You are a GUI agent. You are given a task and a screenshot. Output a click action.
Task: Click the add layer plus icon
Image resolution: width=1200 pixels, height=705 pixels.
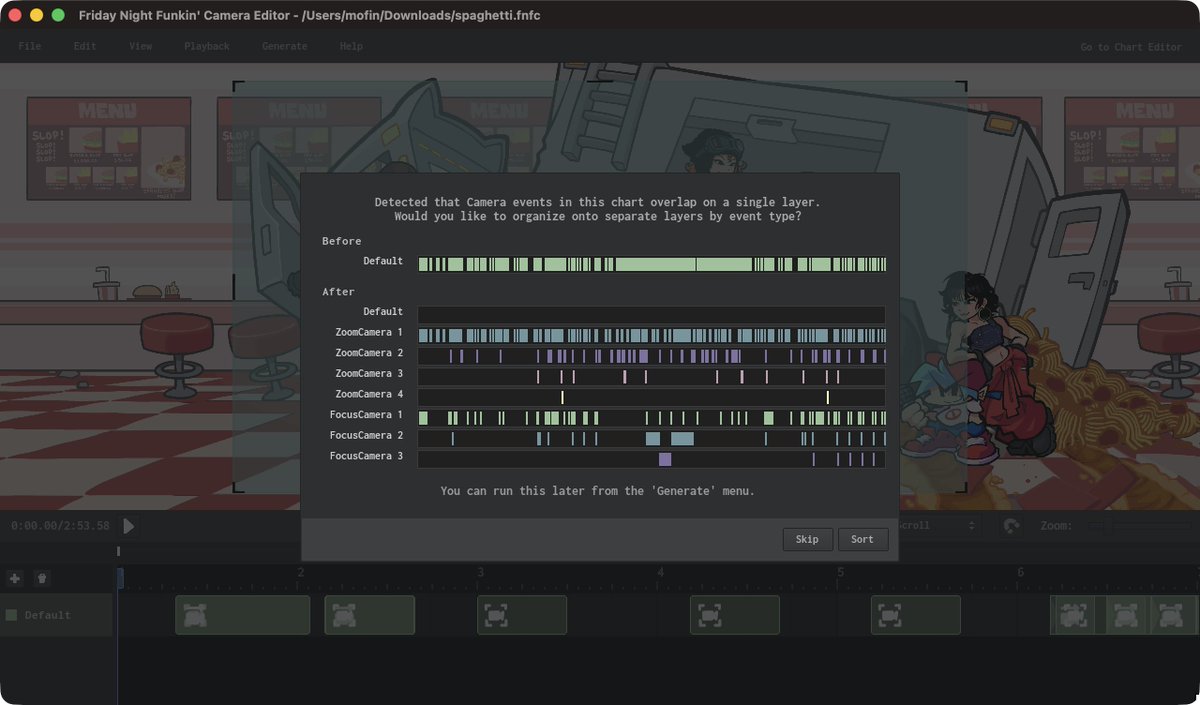[x=14, y=578]
